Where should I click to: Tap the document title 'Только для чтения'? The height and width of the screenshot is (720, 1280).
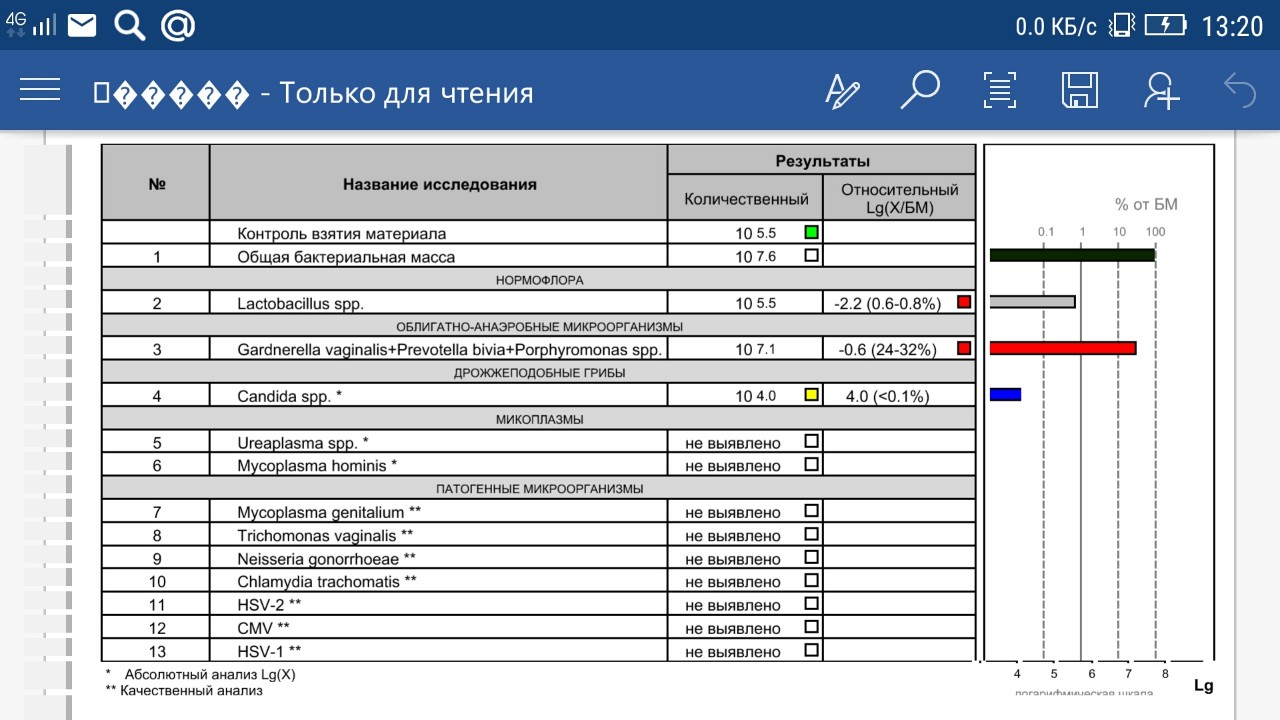406,93
